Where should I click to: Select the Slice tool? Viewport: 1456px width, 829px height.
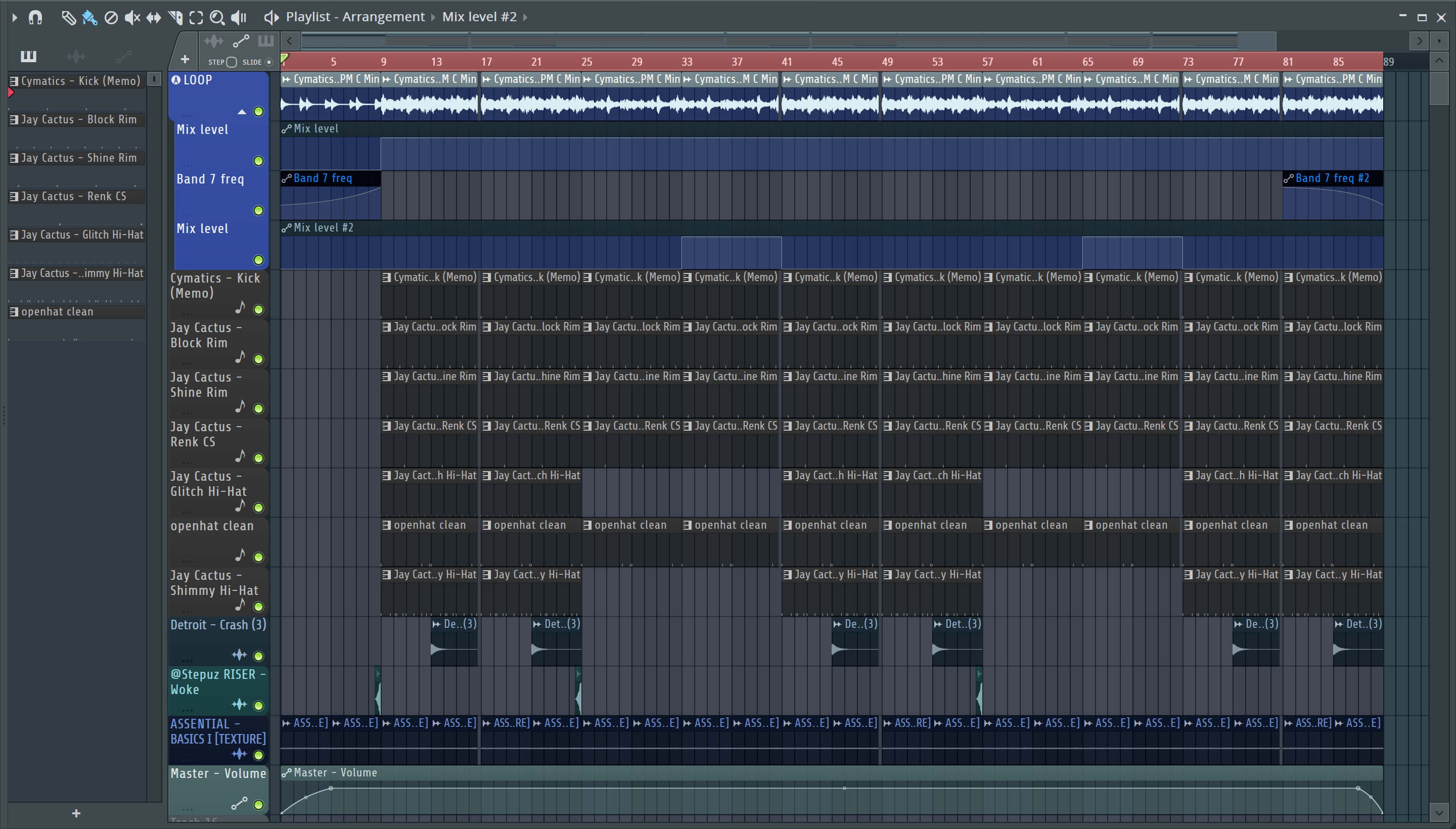[x=175, y=17]
